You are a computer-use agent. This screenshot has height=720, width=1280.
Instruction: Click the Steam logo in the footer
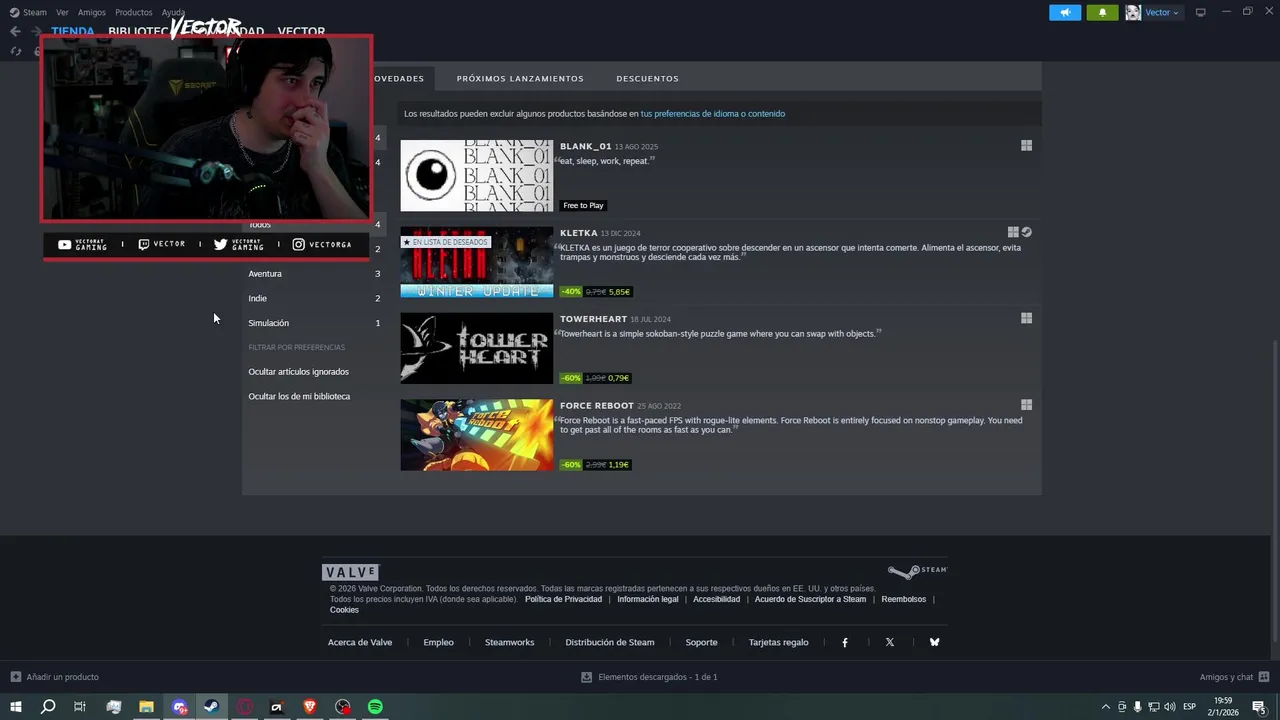click(x=917, y=572)
